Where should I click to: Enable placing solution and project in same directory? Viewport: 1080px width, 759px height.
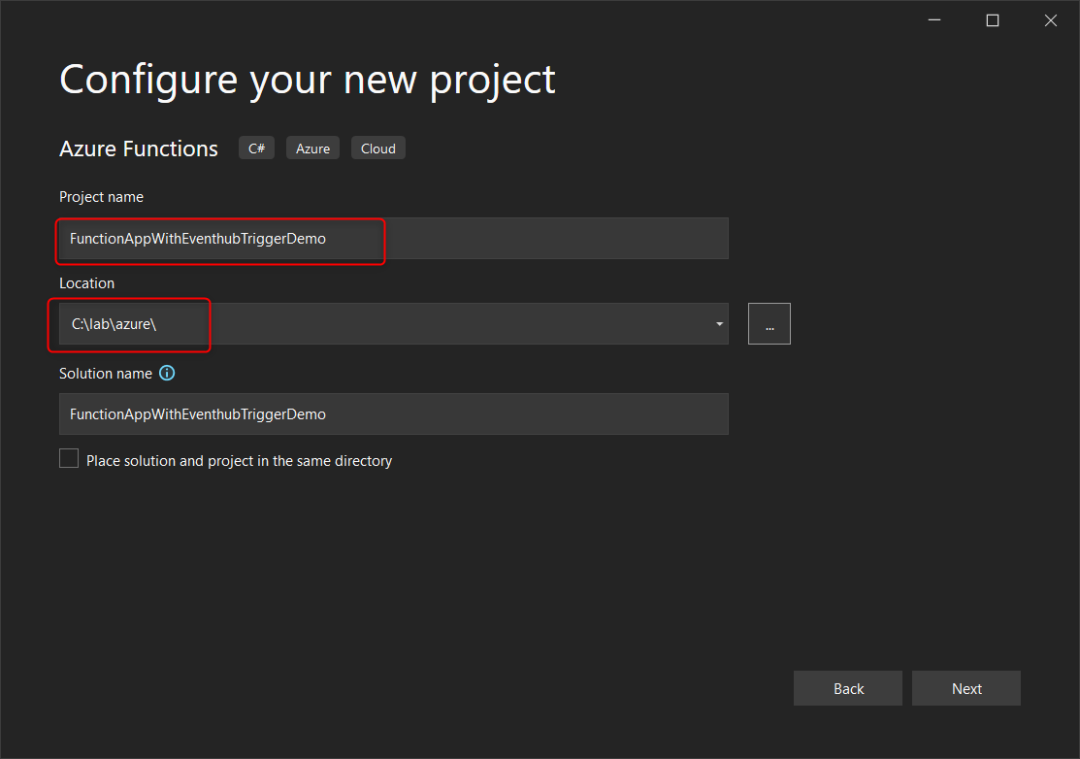tap(69, 459)
